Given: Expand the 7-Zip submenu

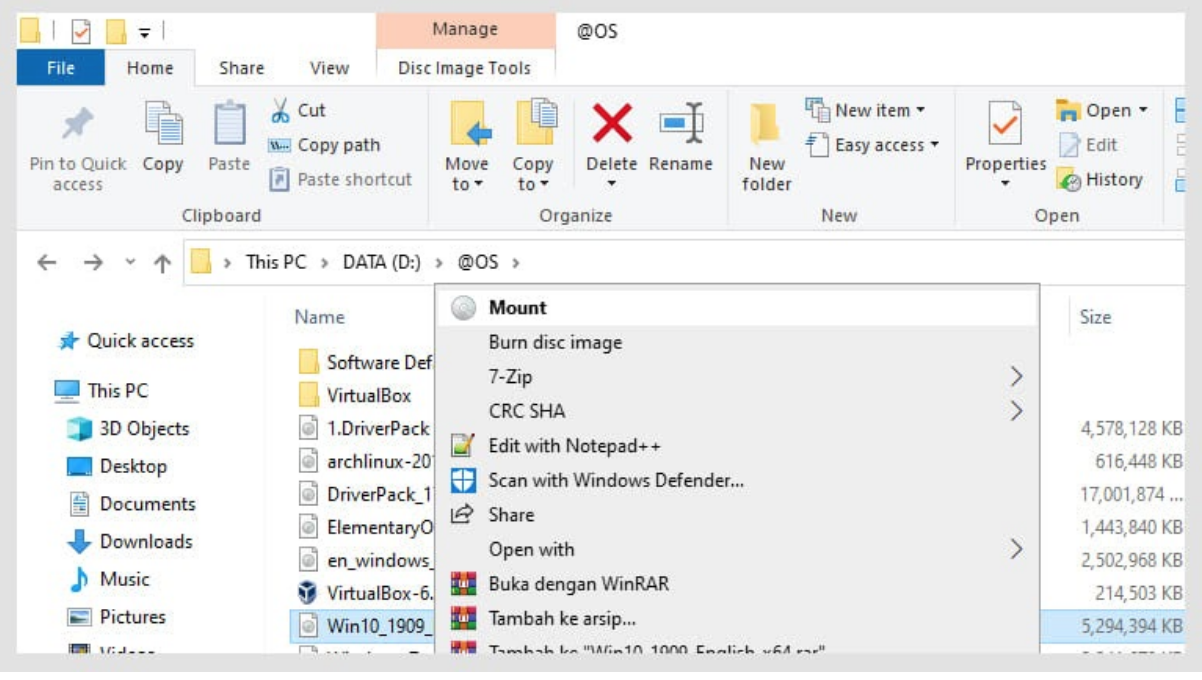Looking at the screenshot, I should pos(1016,377).
